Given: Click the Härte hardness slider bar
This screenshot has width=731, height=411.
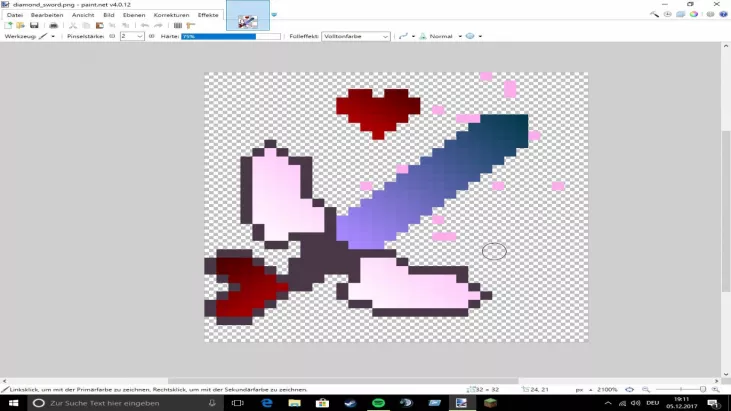Looking at the screenshot, I should tap(218, 36).
